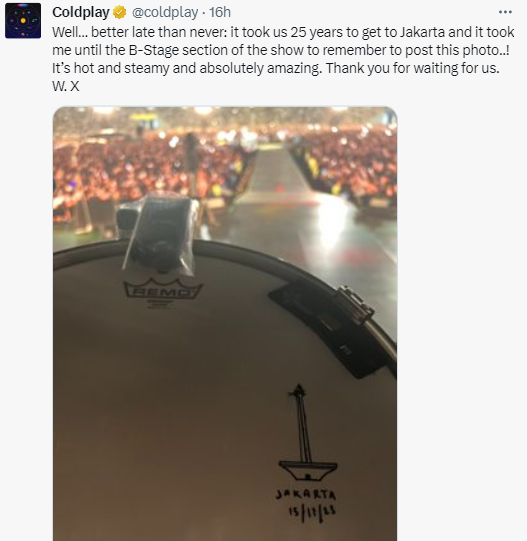527x541 pixels.
Task: Click the Coldplay display name
Action: (81, 12)
